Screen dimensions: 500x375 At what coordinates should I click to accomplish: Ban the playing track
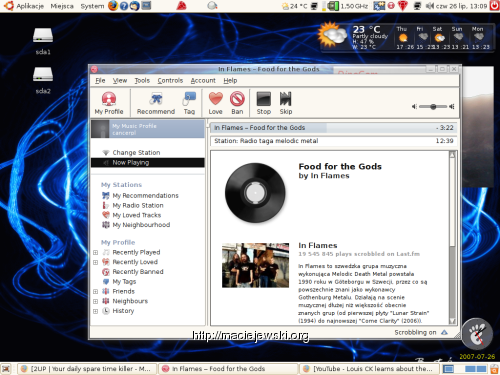tap(237, 103)
